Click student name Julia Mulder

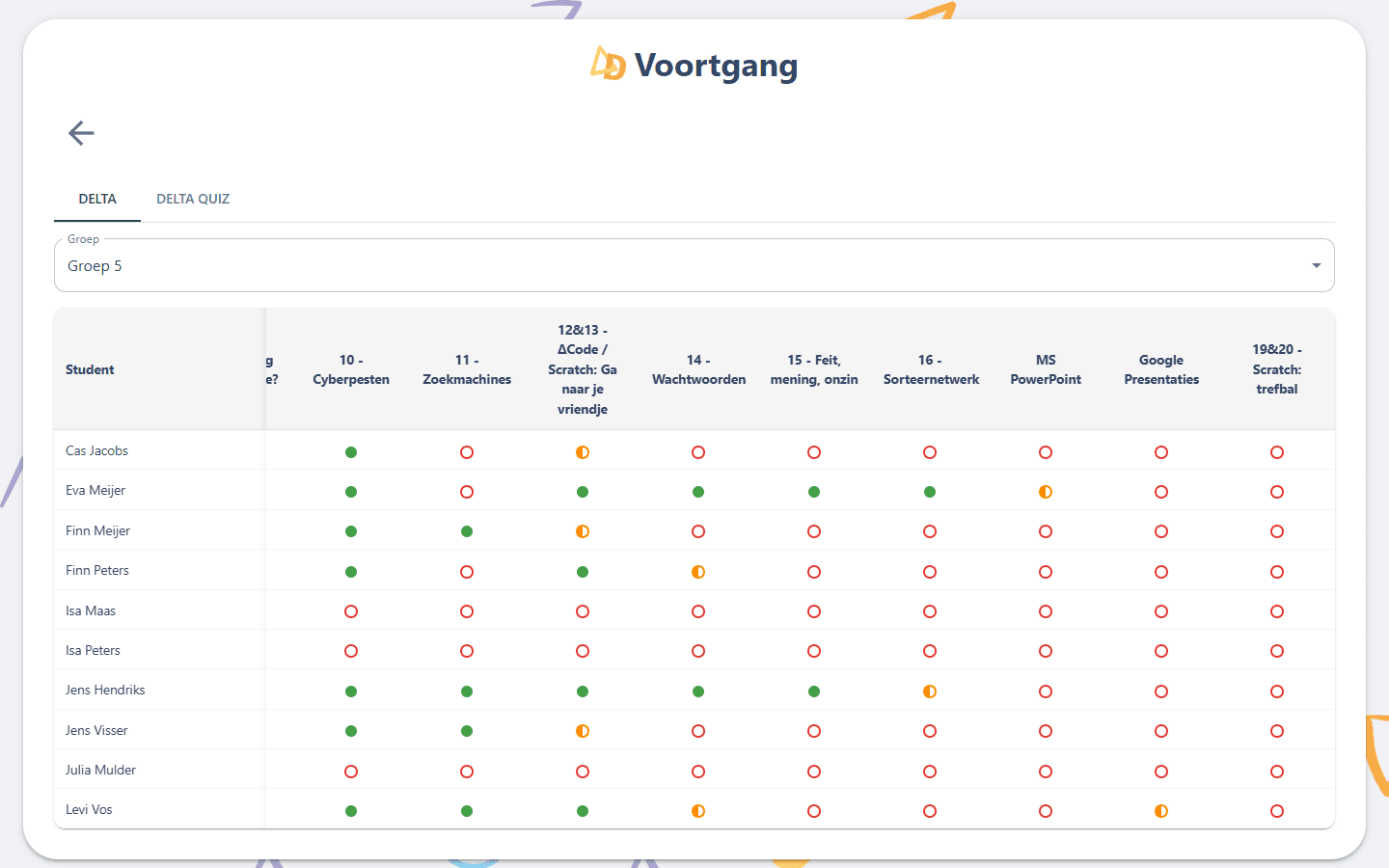tap(100, 770)
